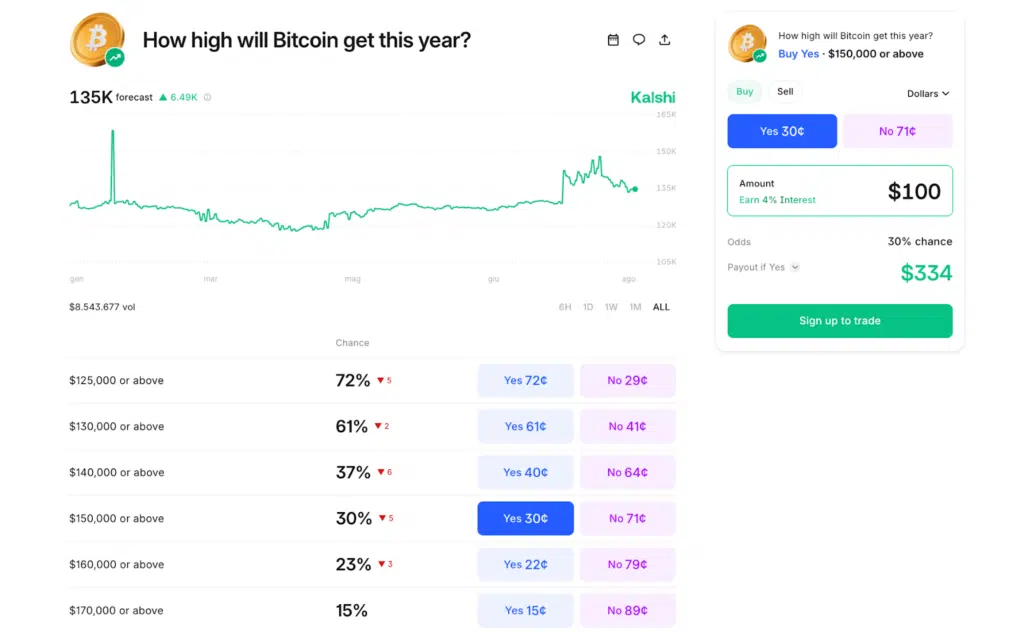Select the Buy tab in trade panel
Image resolution: width=1024 pixels, height=633 pixels.
coord(744,91)
